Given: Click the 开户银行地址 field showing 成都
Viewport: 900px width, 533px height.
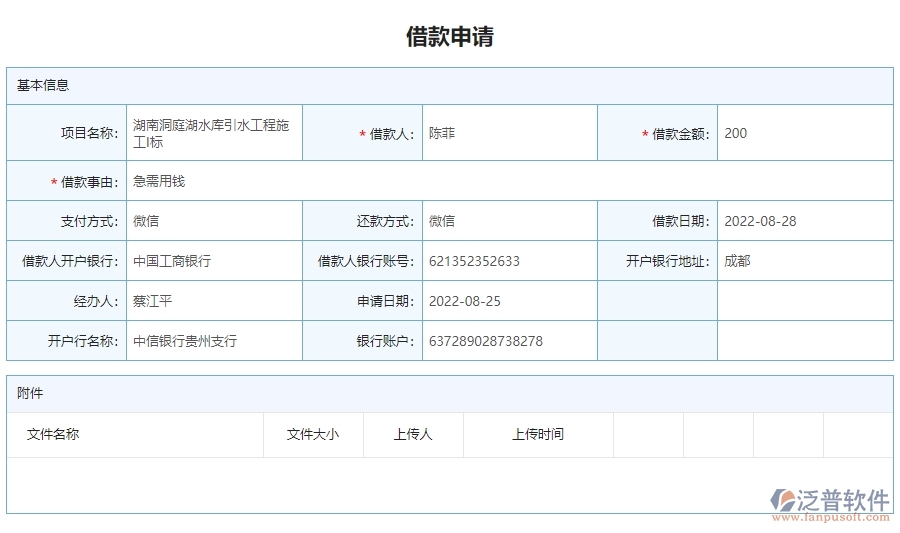Looking at the screenshot, I should 804,261.
